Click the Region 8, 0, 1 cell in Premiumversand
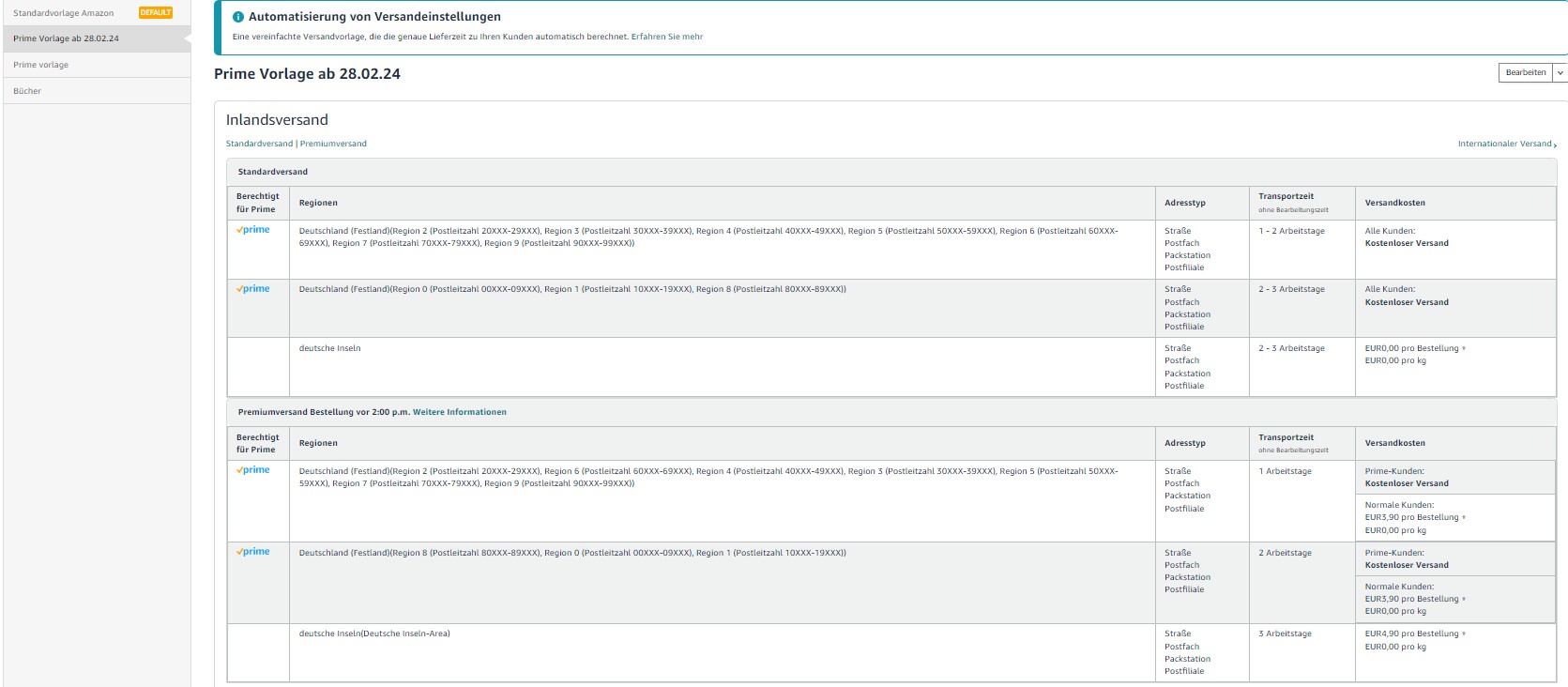 722,583
